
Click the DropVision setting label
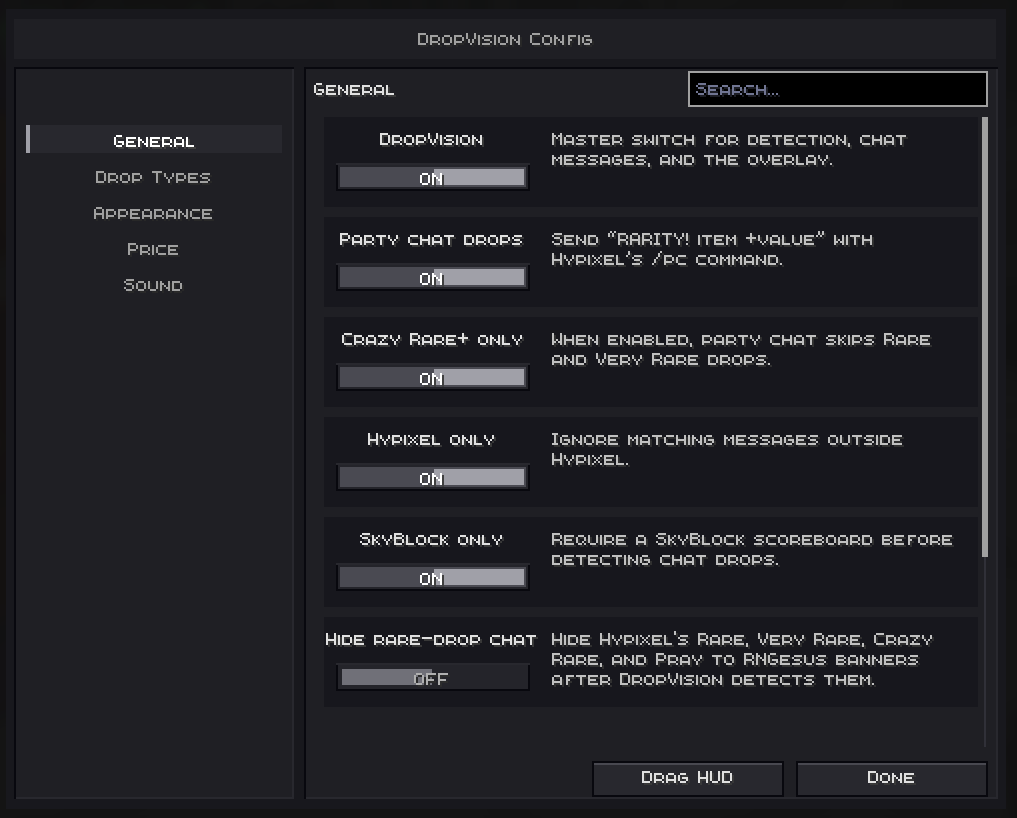tap(431, 139)
